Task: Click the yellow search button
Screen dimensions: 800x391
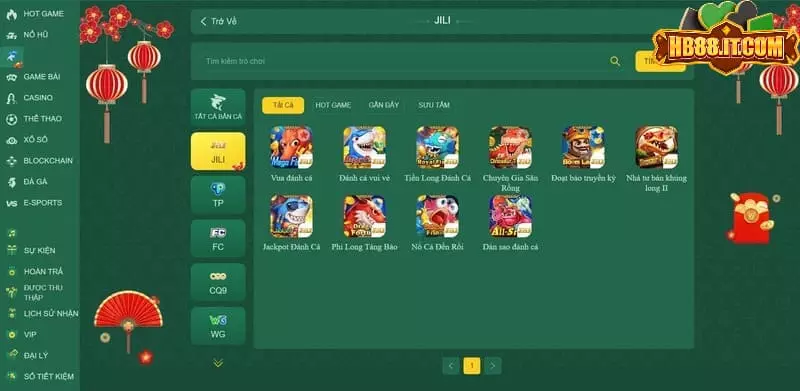Action: pos(660,61)
